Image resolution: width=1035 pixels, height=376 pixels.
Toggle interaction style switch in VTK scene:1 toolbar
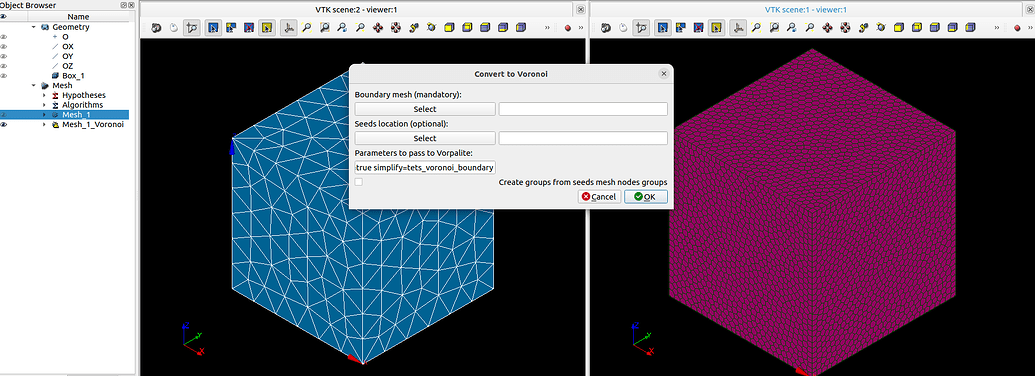coord(623,28)
